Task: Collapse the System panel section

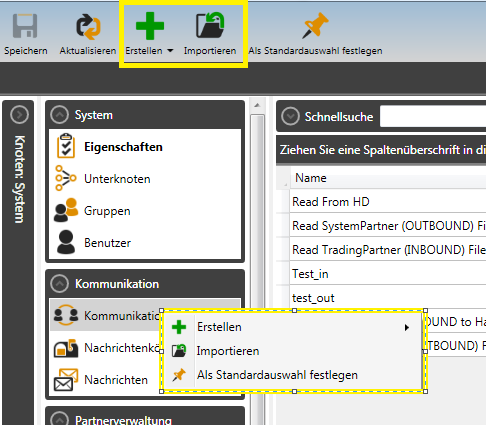Action: [x=59, y=115]
